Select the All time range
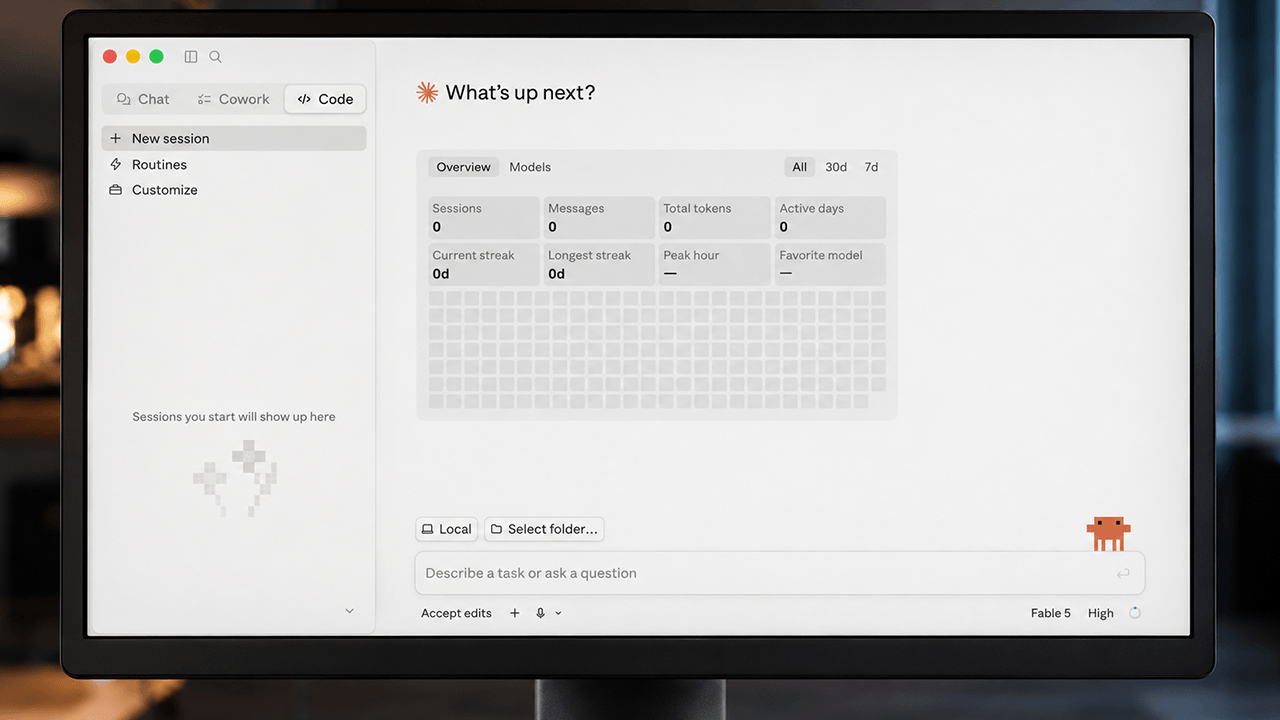 point(800,167)
